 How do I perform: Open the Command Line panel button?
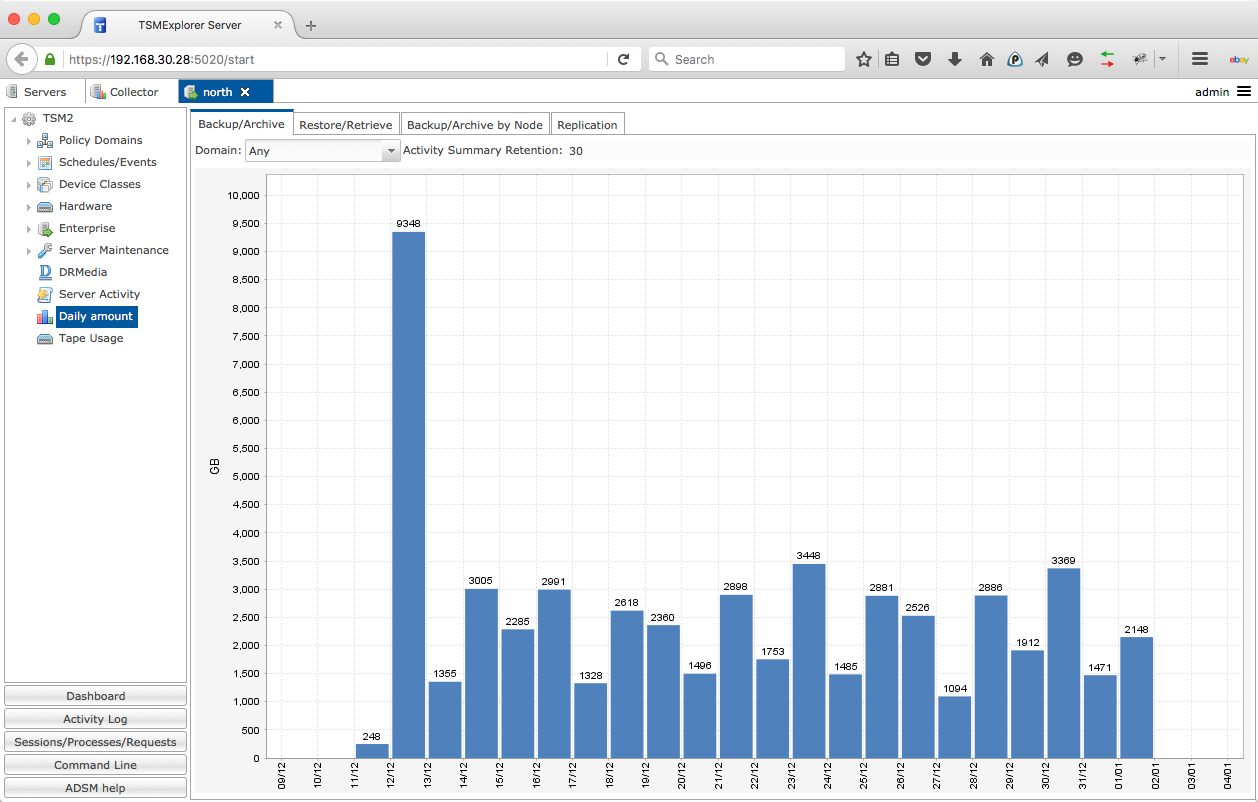point(95,765)
